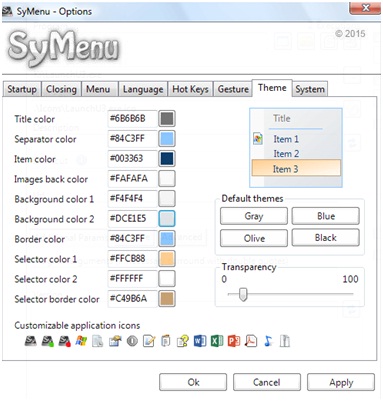Edit the Separator color #84C3FF field
The height and width of the screenshot is (401, 383).
[x=132, y=139]
